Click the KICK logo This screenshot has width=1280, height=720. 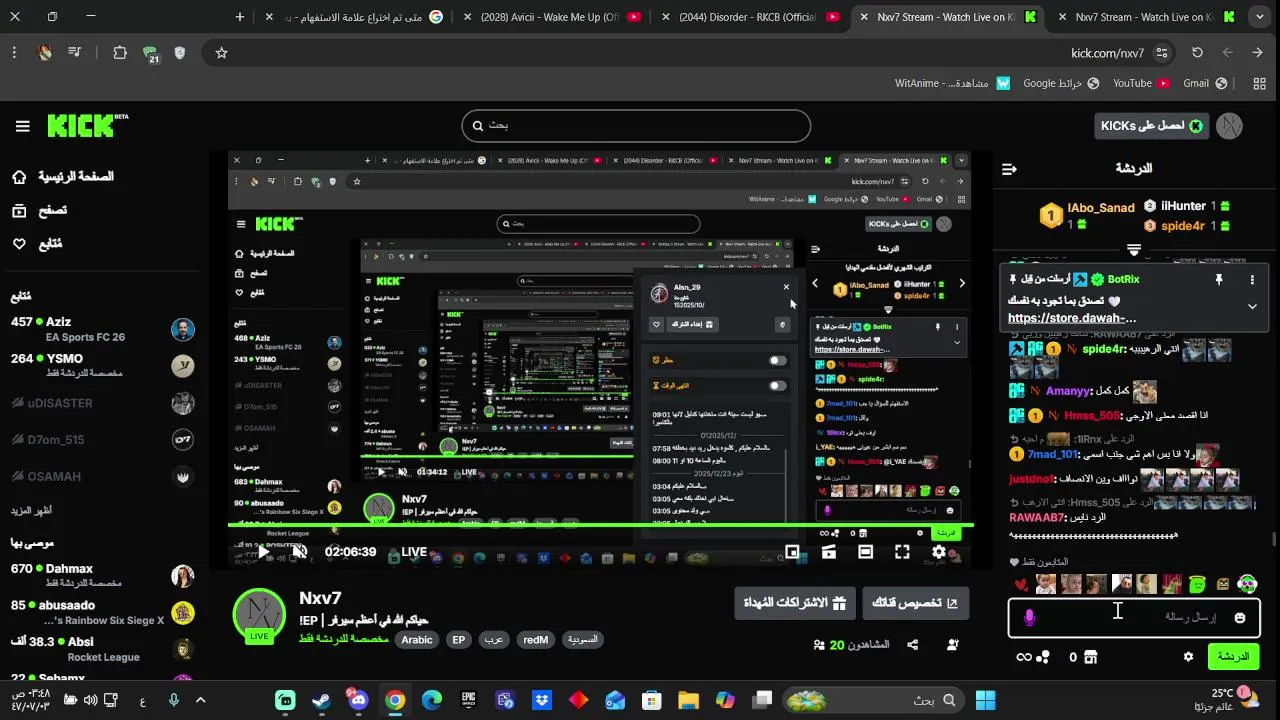point(88,125)
